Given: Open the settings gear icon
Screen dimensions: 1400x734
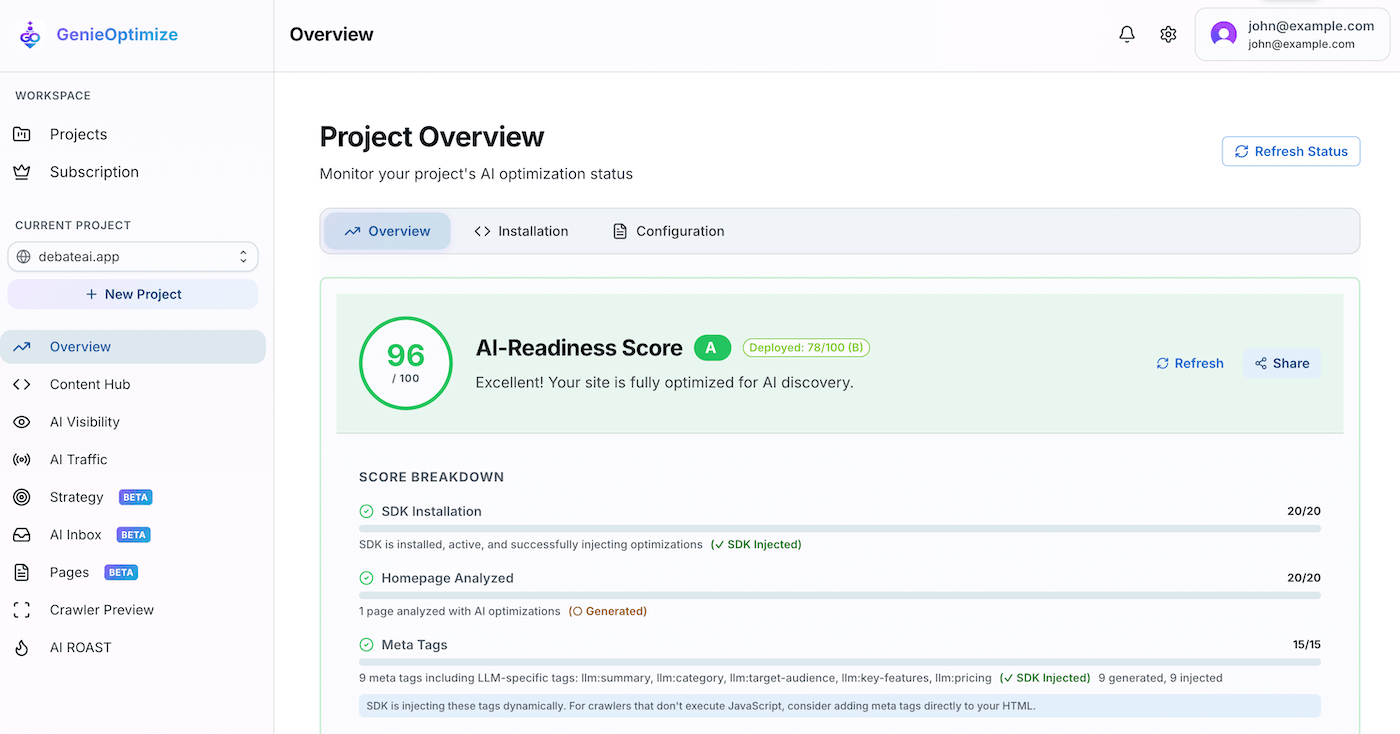Looking at the screenshot, I should [x=1168, y=33].
